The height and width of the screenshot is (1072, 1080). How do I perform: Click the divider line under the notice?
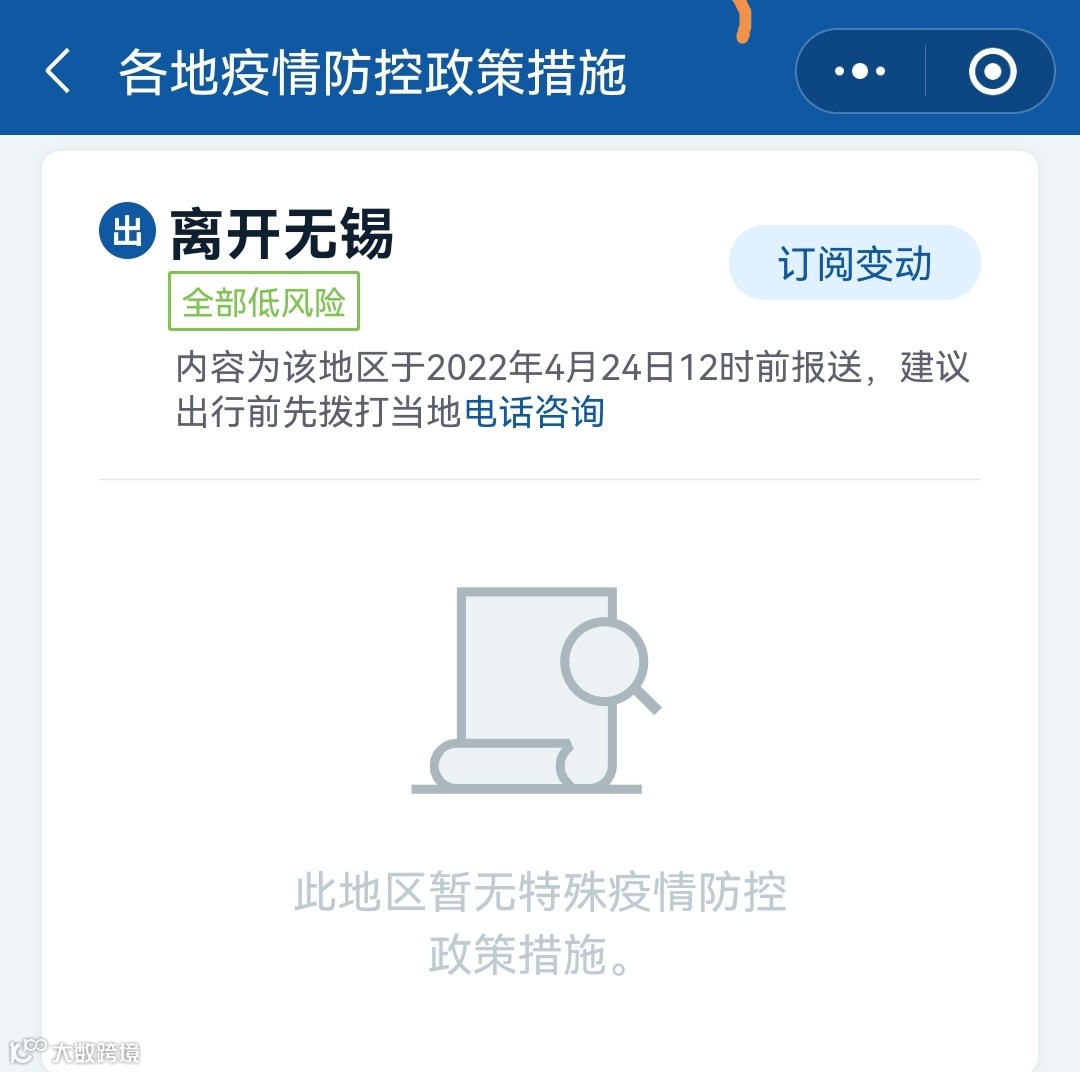click(x=540, y=479)
